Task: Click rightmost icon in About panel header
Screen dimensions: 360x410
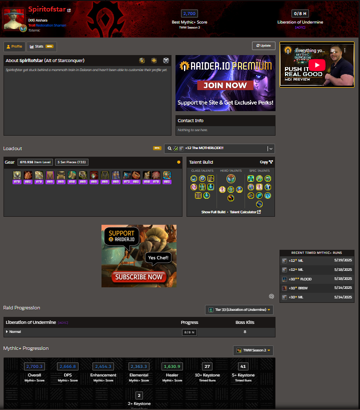Action: [x=166, y=60]
